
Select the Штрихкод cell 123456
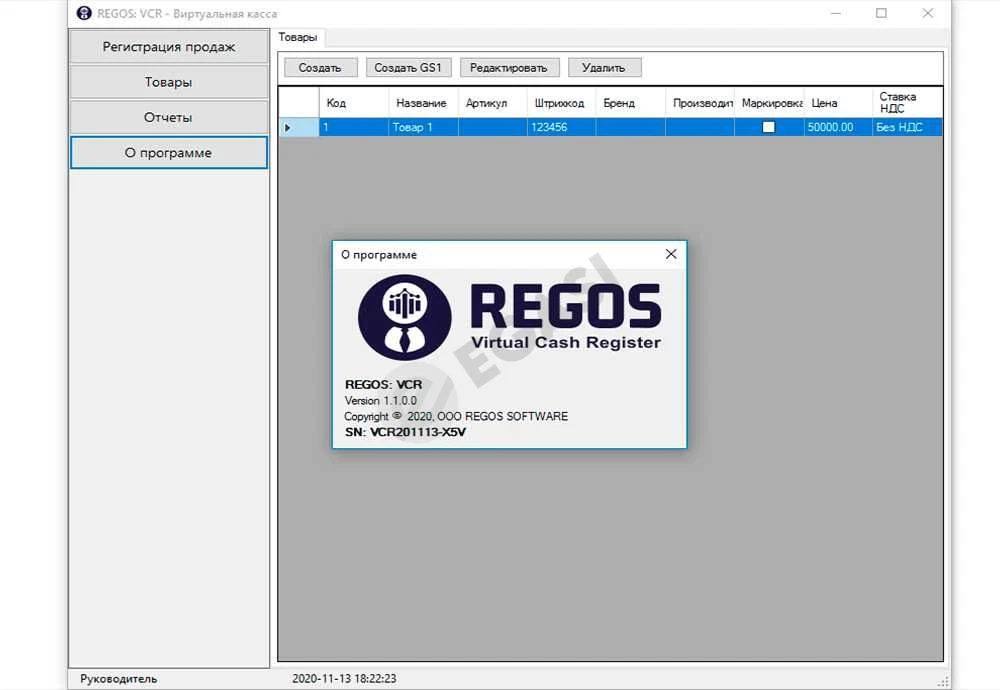pyautogui.click(x=561, y=127)
